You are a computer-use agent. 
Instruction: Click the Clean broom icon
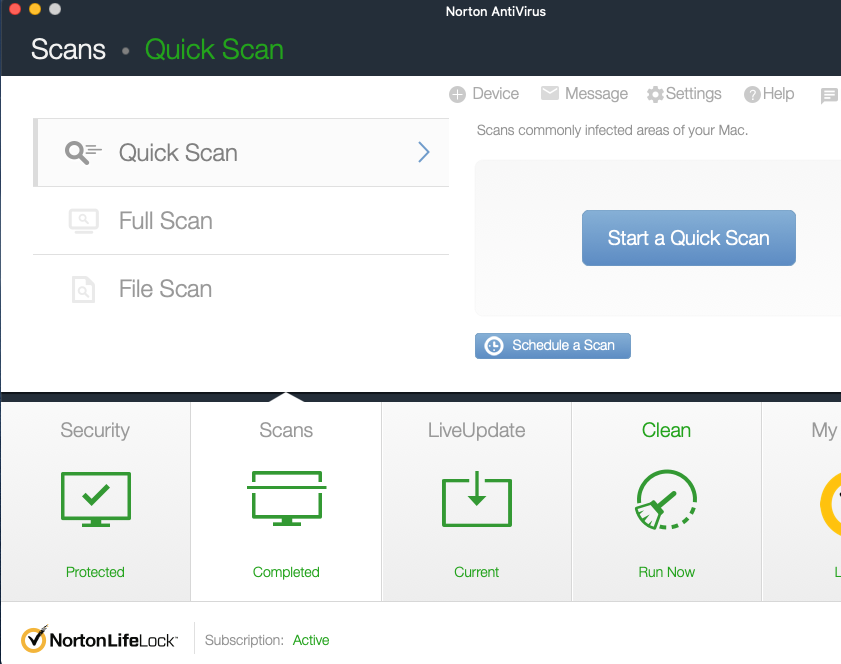[x=666, y=499]
